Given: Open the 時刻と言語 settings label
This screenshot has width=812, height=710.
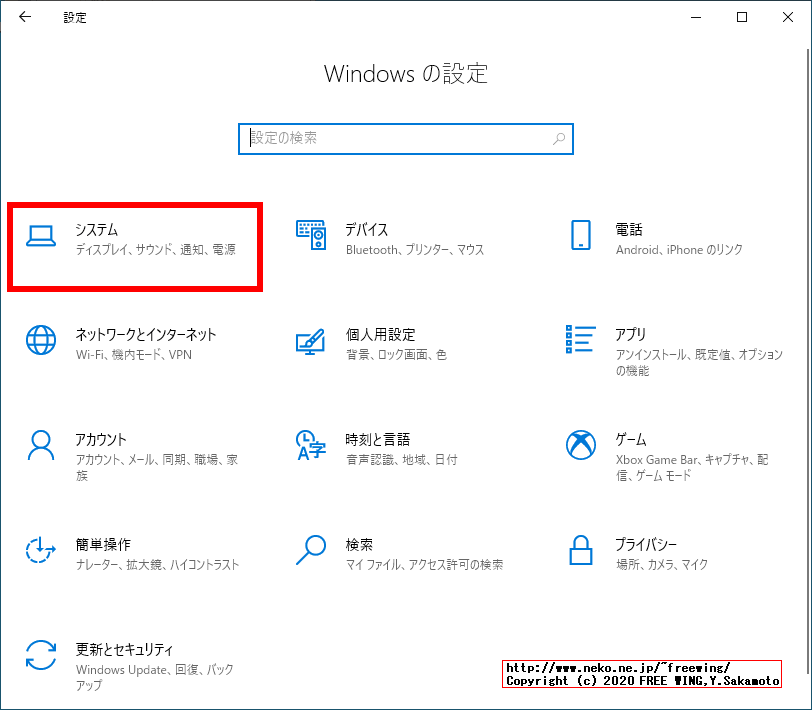Looking at the screenshot, I should (x=378, y=440).
